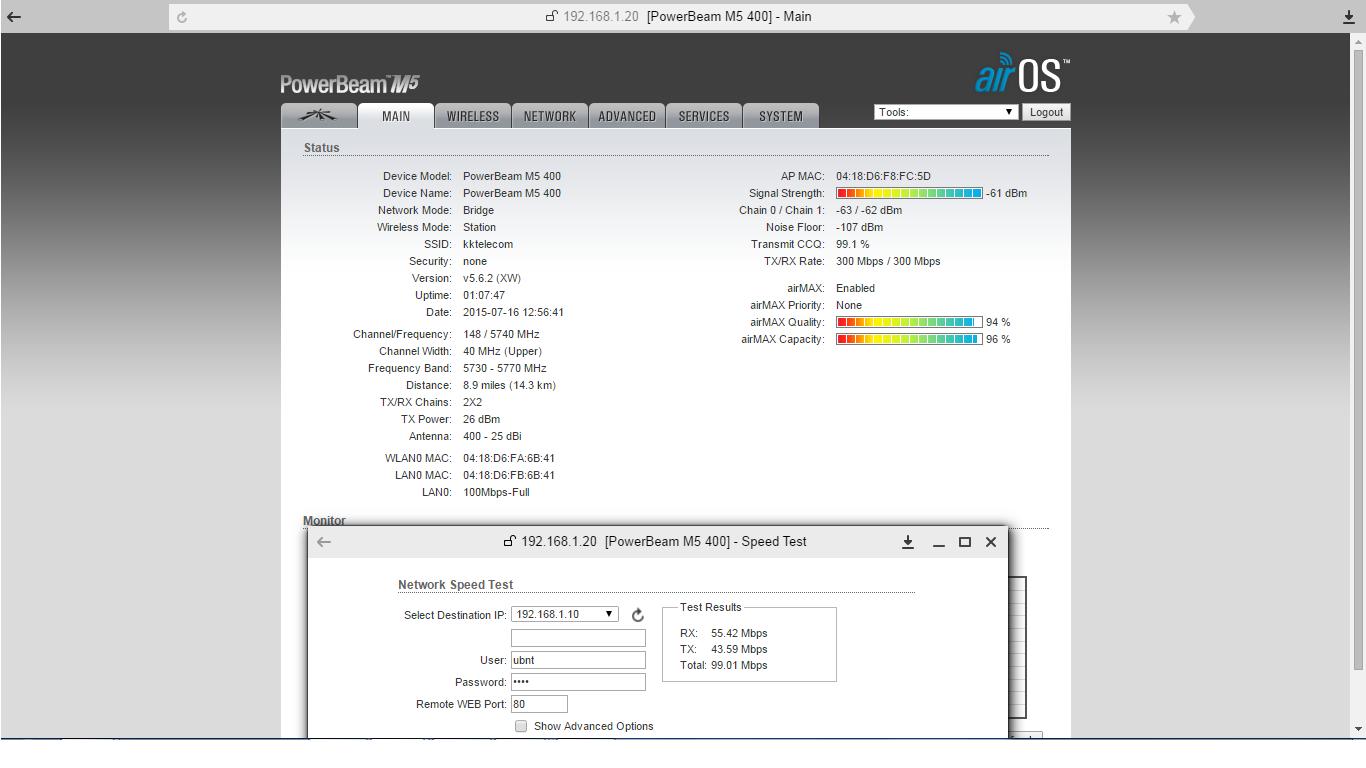Click the PowerBeam M5 logo
The height and width of the screenshot is (768, 1366).
[349, 84]
